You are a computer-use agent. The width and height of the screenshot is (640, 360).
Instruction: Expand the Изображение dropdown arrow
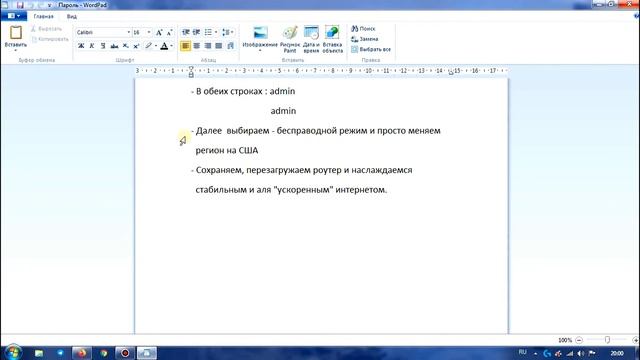[260, 51]
